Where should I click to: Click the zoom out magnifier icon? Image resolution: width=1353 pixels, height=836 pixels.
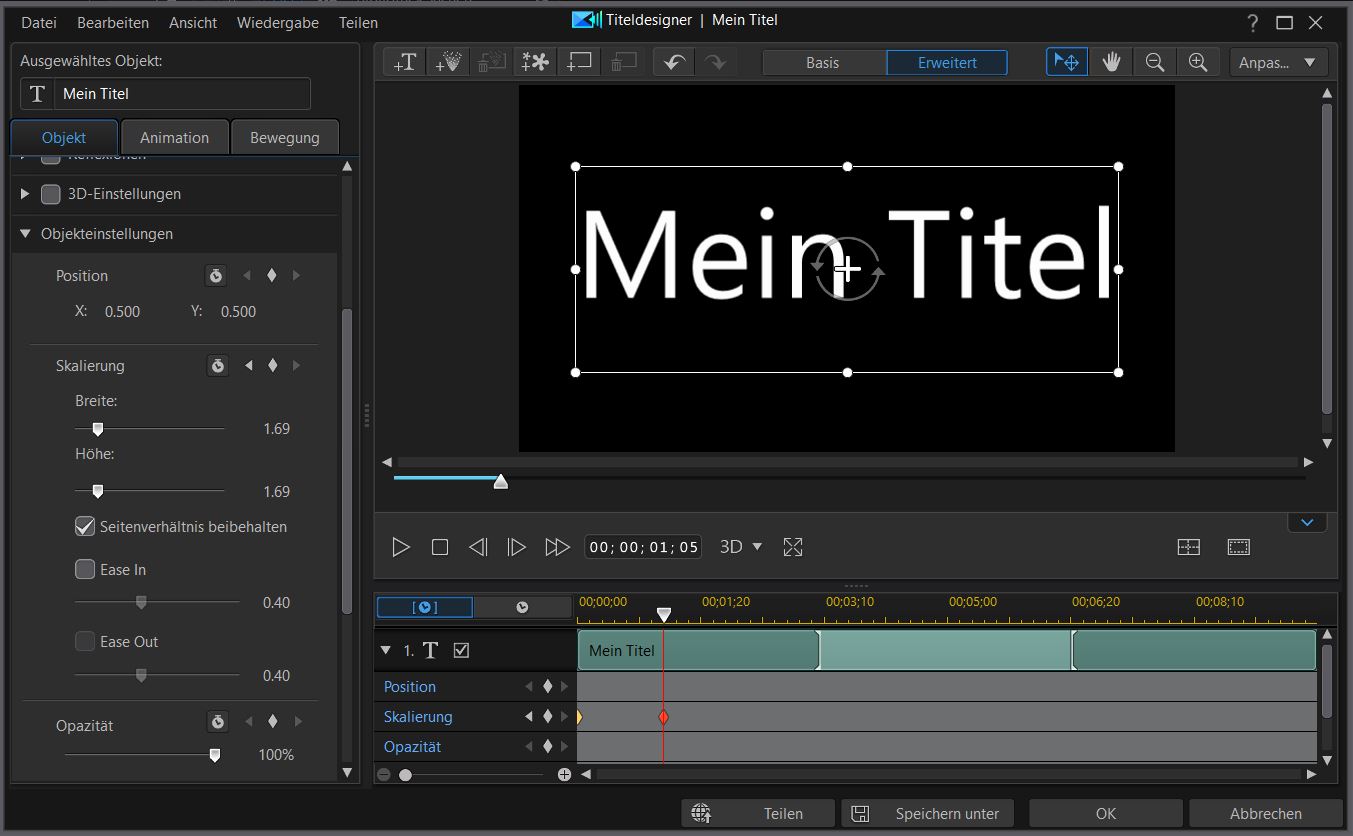click(x=1155, y=62)
